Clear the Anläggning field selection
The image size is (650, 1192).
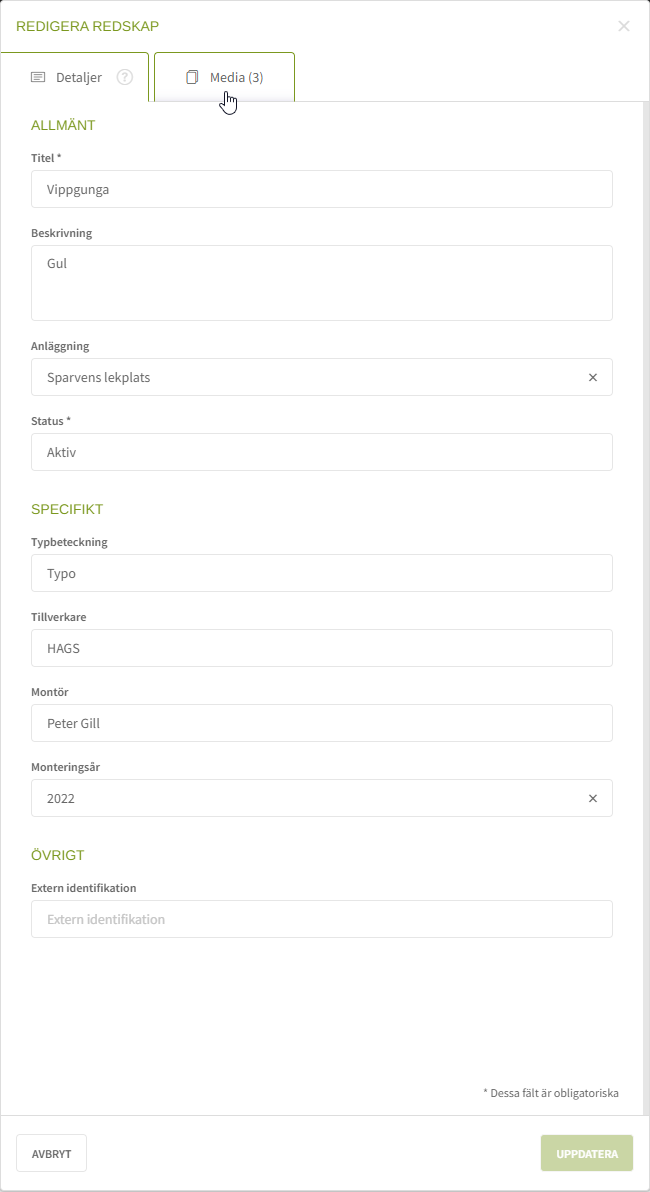[592, 377]
